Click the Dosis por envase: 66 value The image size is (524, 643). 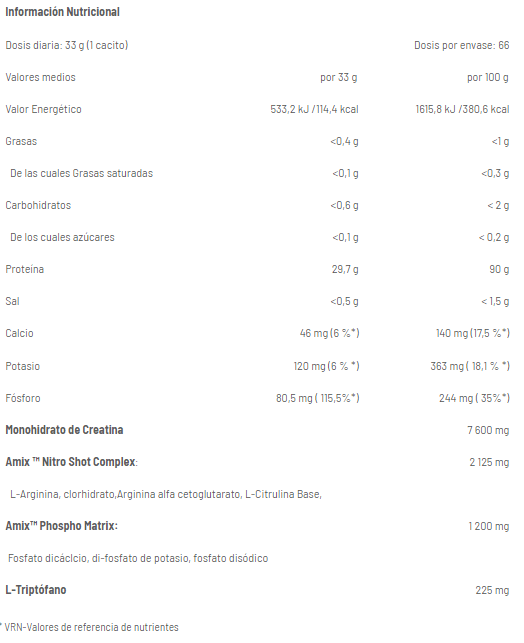[462, 45]
